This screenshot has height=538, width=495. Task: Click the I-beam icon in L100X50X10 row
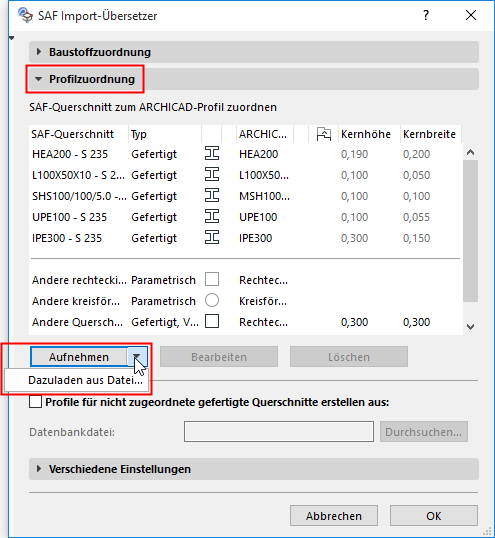click(x=212, y=174)
